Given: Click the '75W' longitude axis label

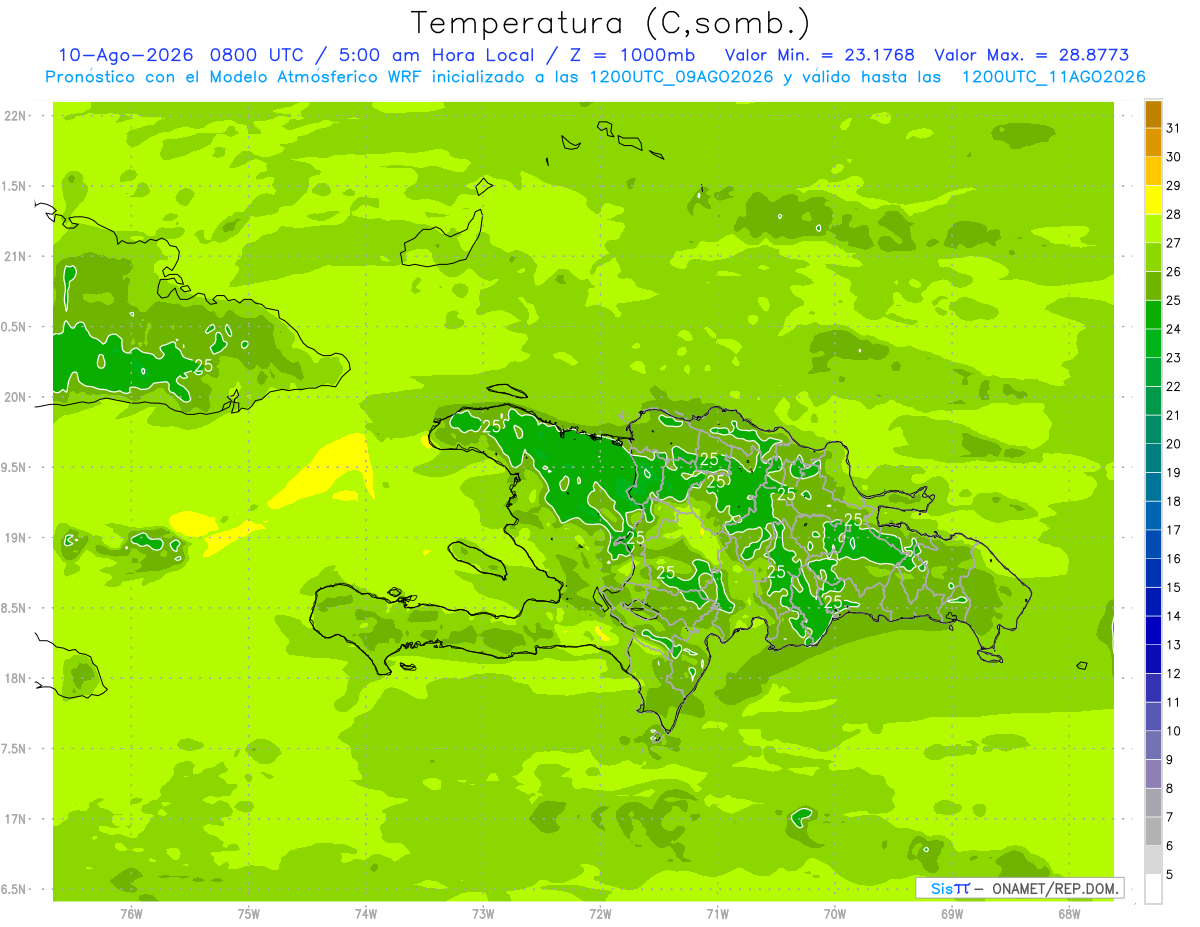Looking at the screenshot, I should [249, 914].
